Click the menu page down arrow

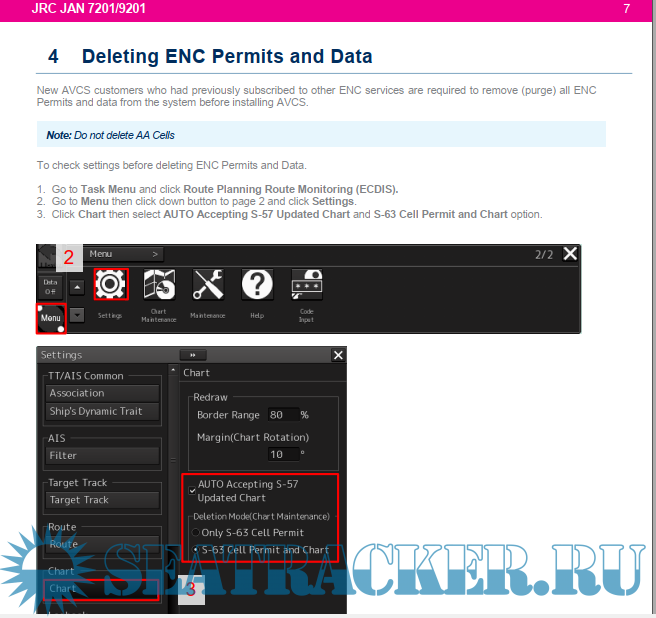tap(77, 314)
